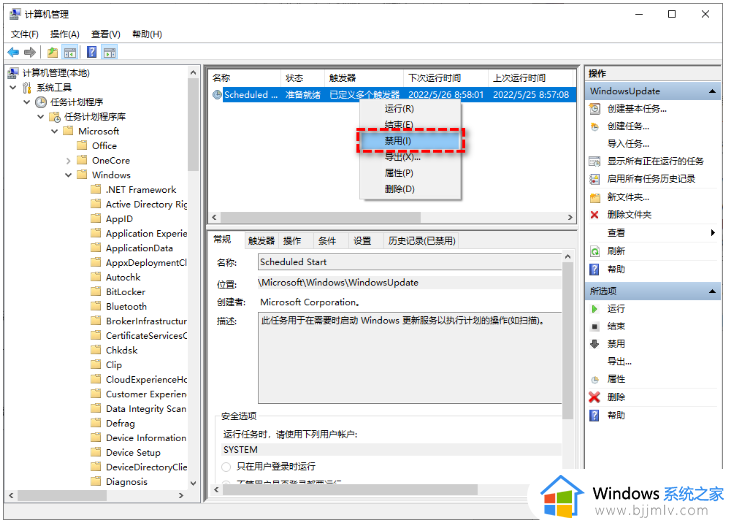Click the red X 删除文件夹 icon

pos(594,215)
